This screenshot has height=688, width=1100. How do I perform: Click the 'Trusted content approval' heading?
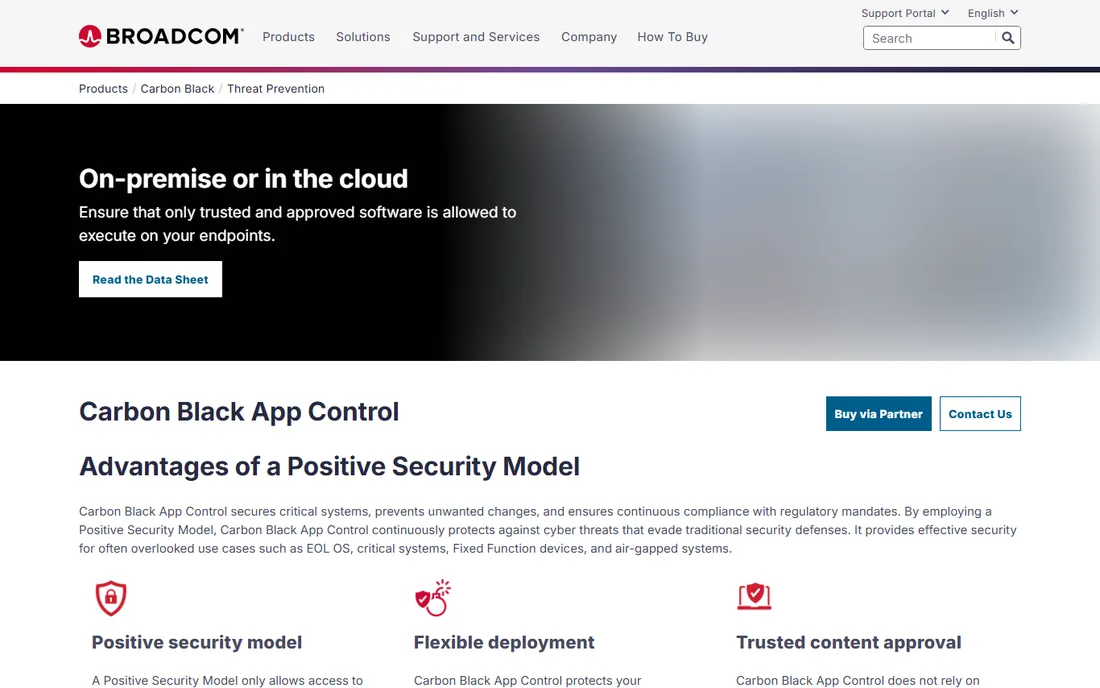[848, 642]
